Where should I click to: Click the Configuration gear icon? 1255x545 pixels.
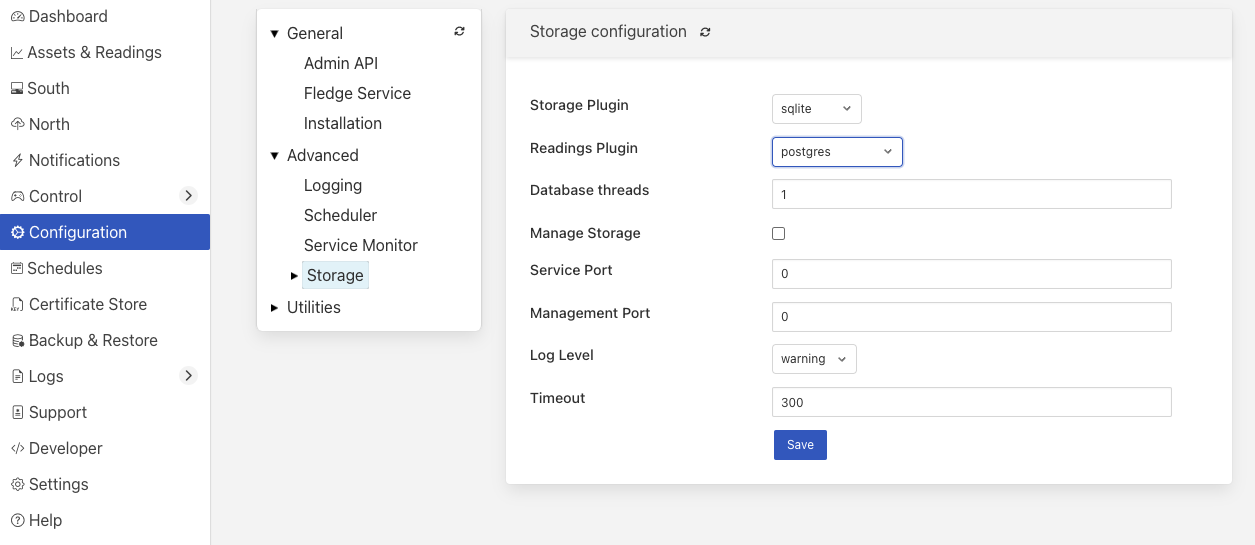(17, 232)
